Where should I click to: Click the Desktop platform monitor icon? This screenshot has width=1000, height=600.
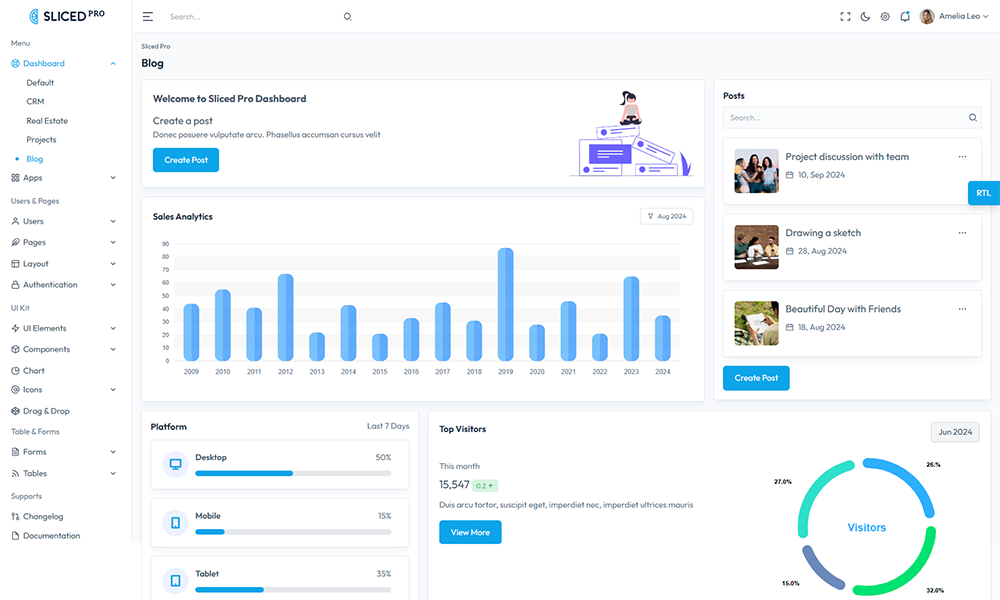(176, 465)
